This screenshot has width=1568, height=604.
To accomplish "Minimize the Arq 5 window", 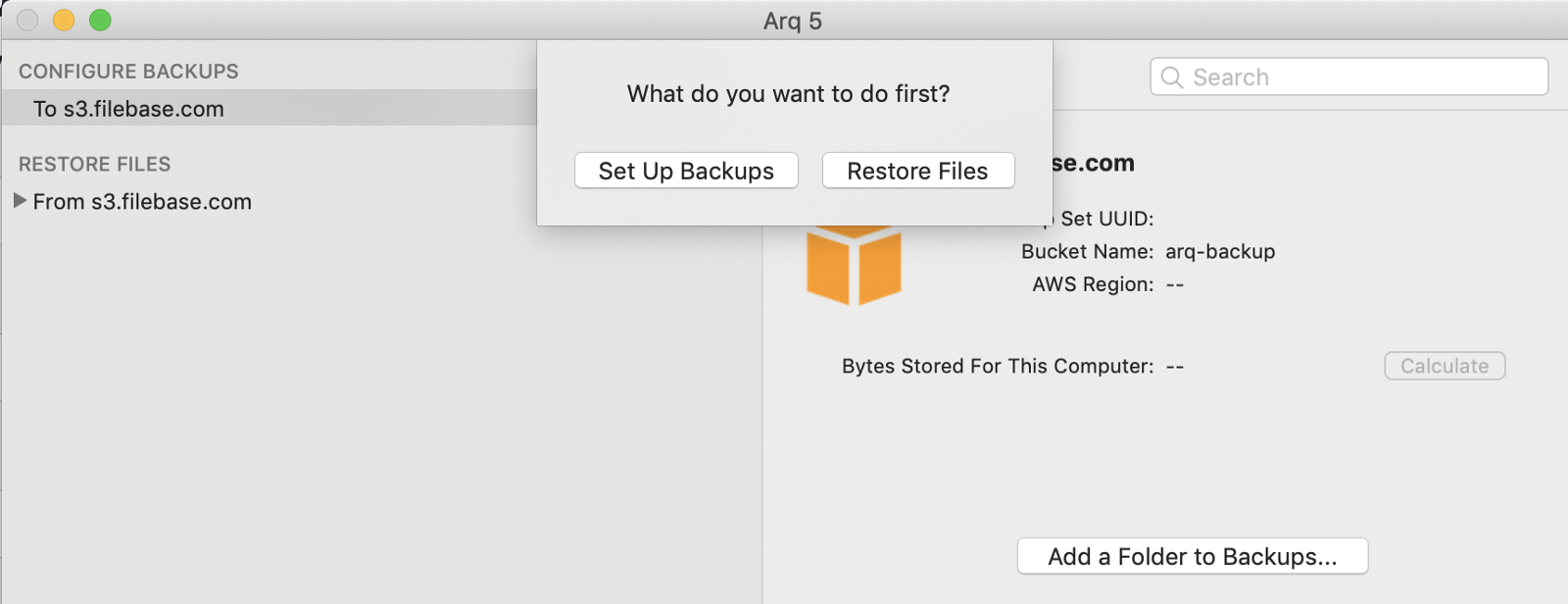I will (64, 20).
